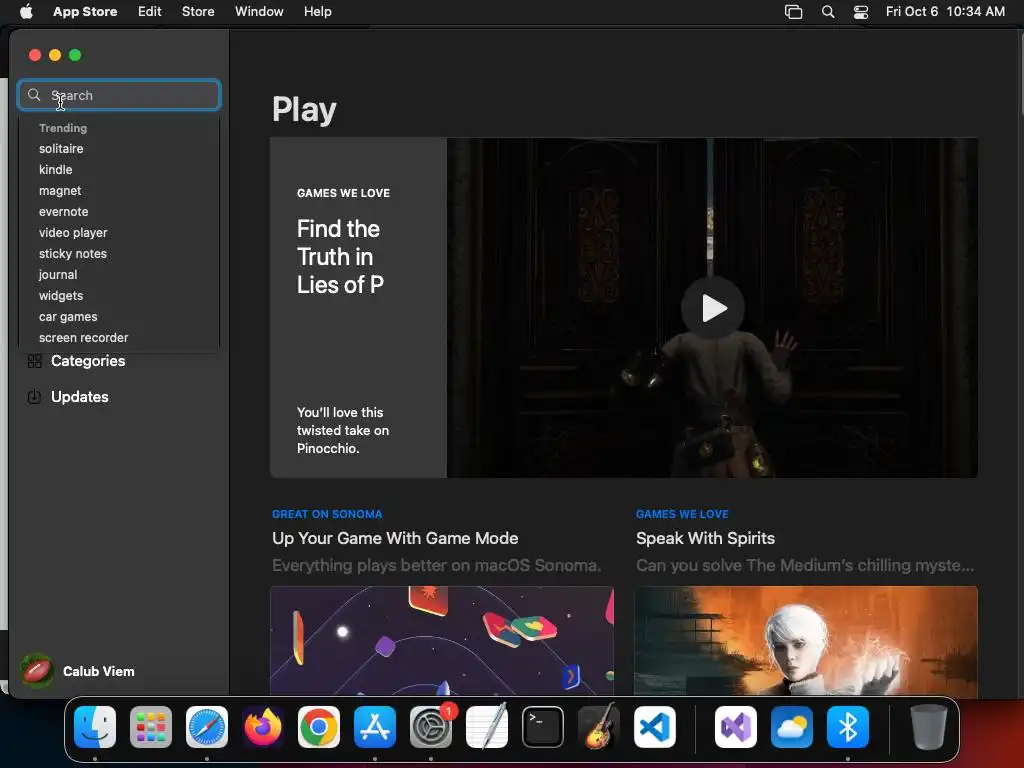This screenshot has width=1024, height=768.
Task: Open Updates in the sidebar
Action: [x=80, y=397]
